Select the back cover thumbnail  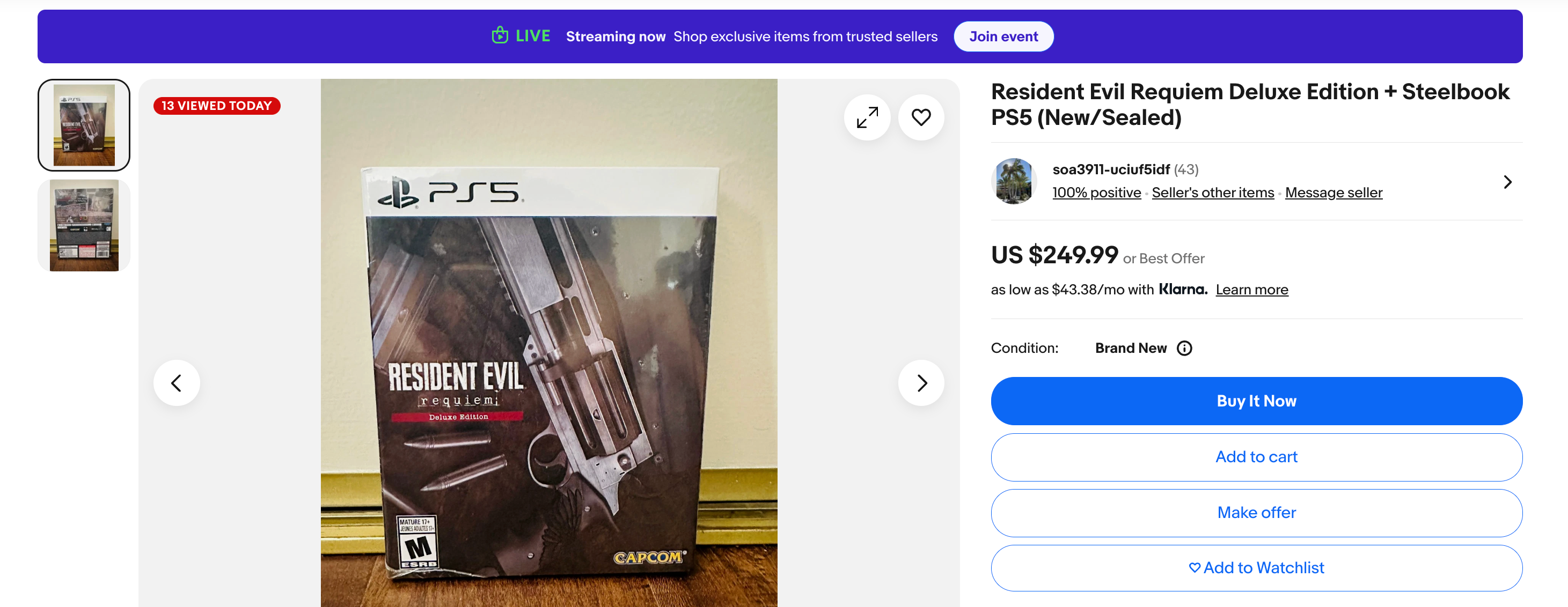tap(84, 226)
